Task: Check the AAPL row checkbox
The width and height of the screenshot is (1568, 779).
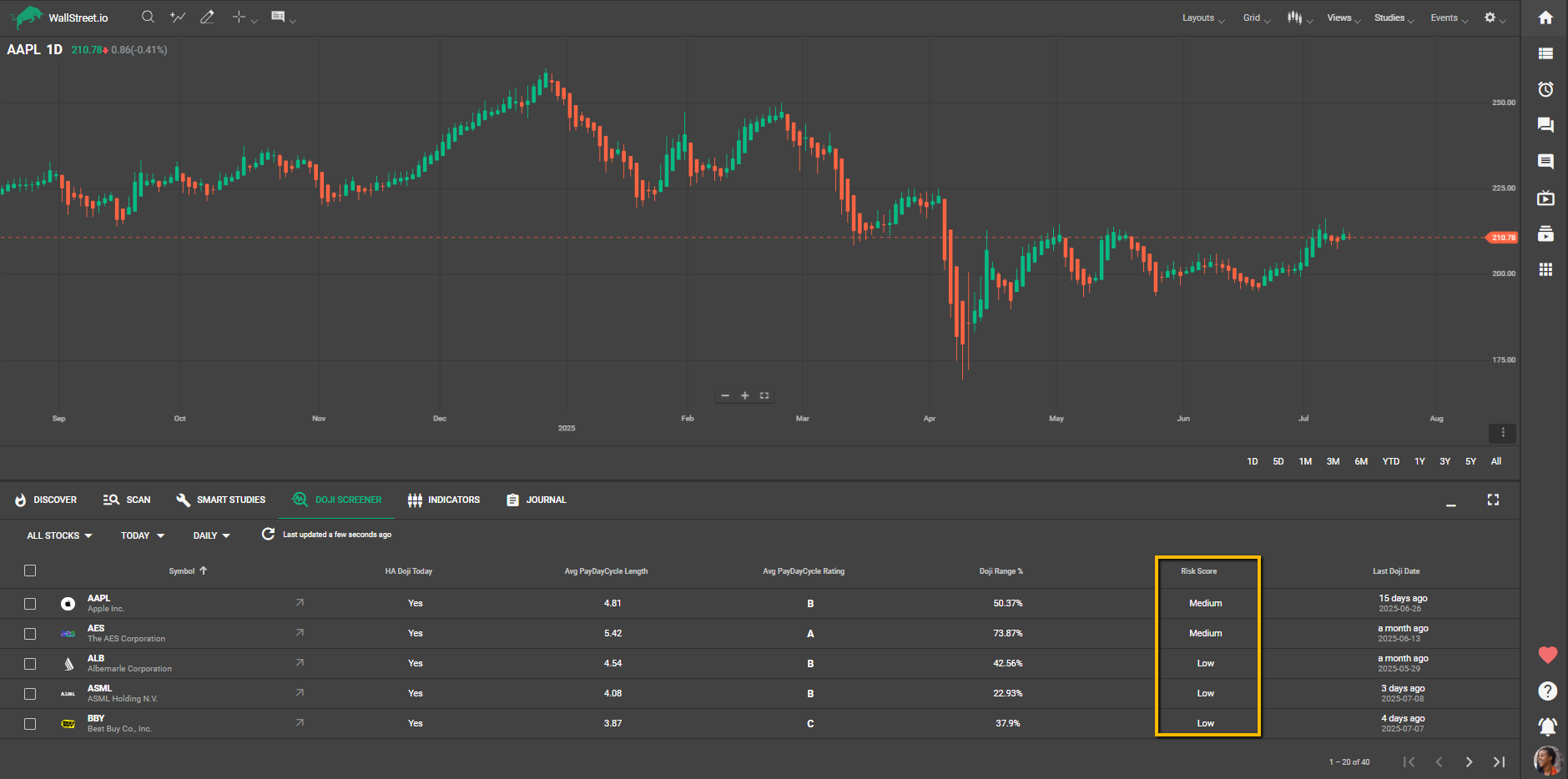Action: [30, 604]
